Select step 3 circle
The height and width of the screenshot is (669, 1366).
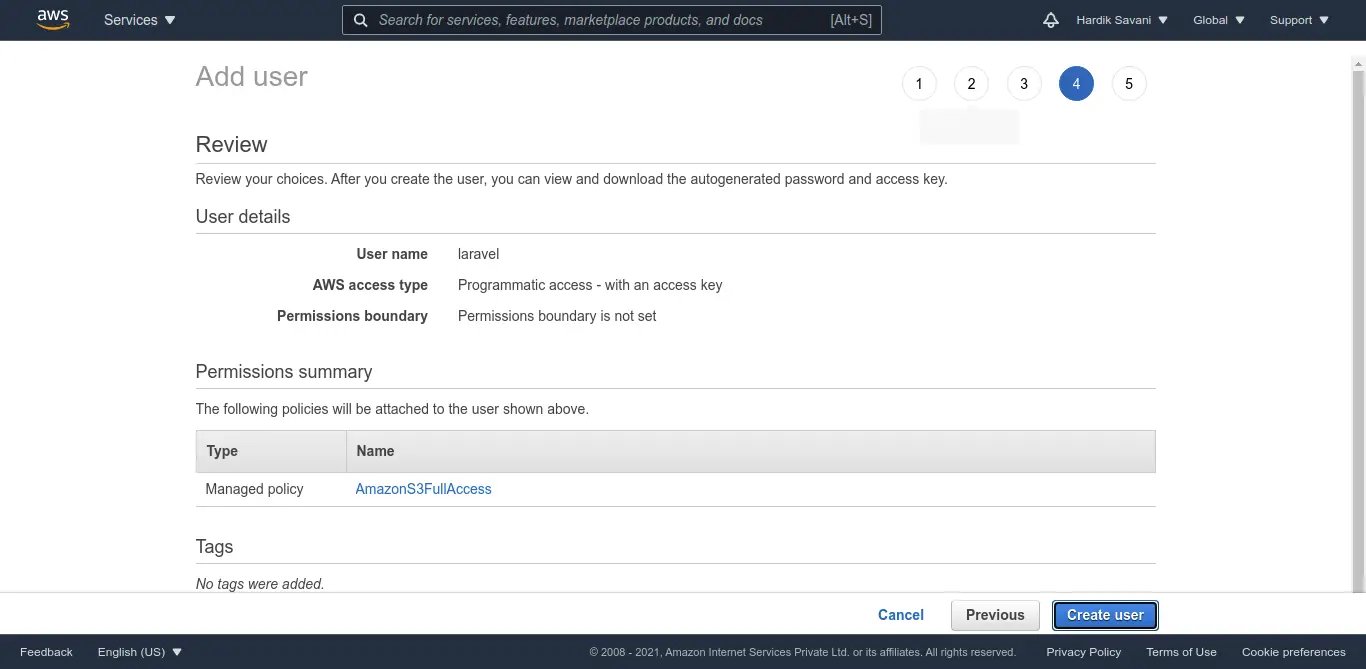(x=1023, y=84)
